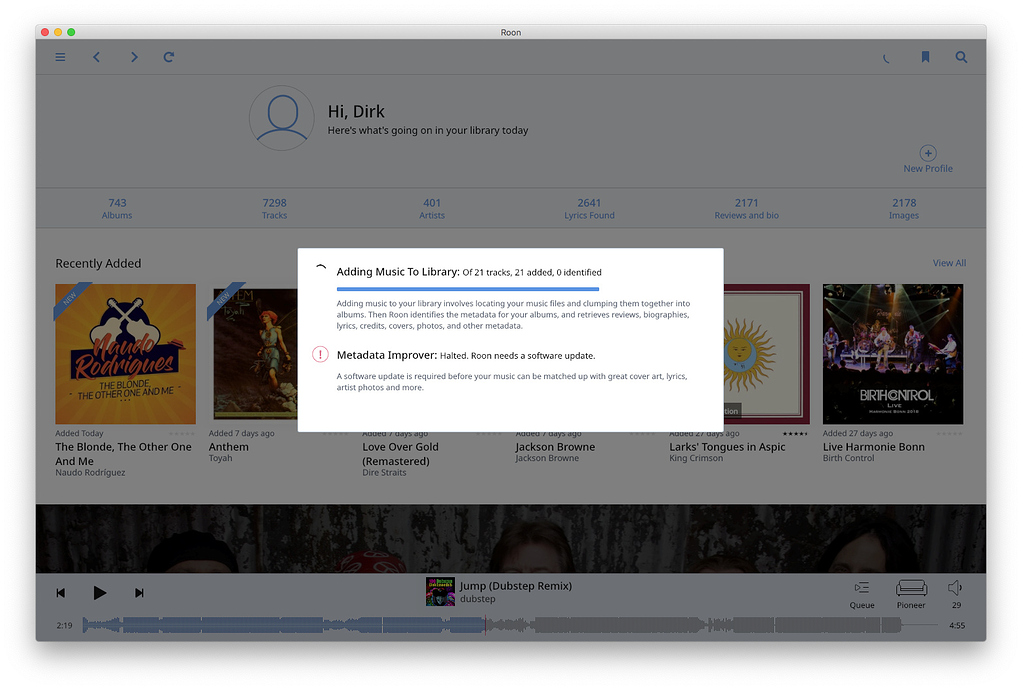Image resolution: width=1023 pixels, height=690 pixels.
Task: Select the Pioneer output zone
Action: (910, 592)
